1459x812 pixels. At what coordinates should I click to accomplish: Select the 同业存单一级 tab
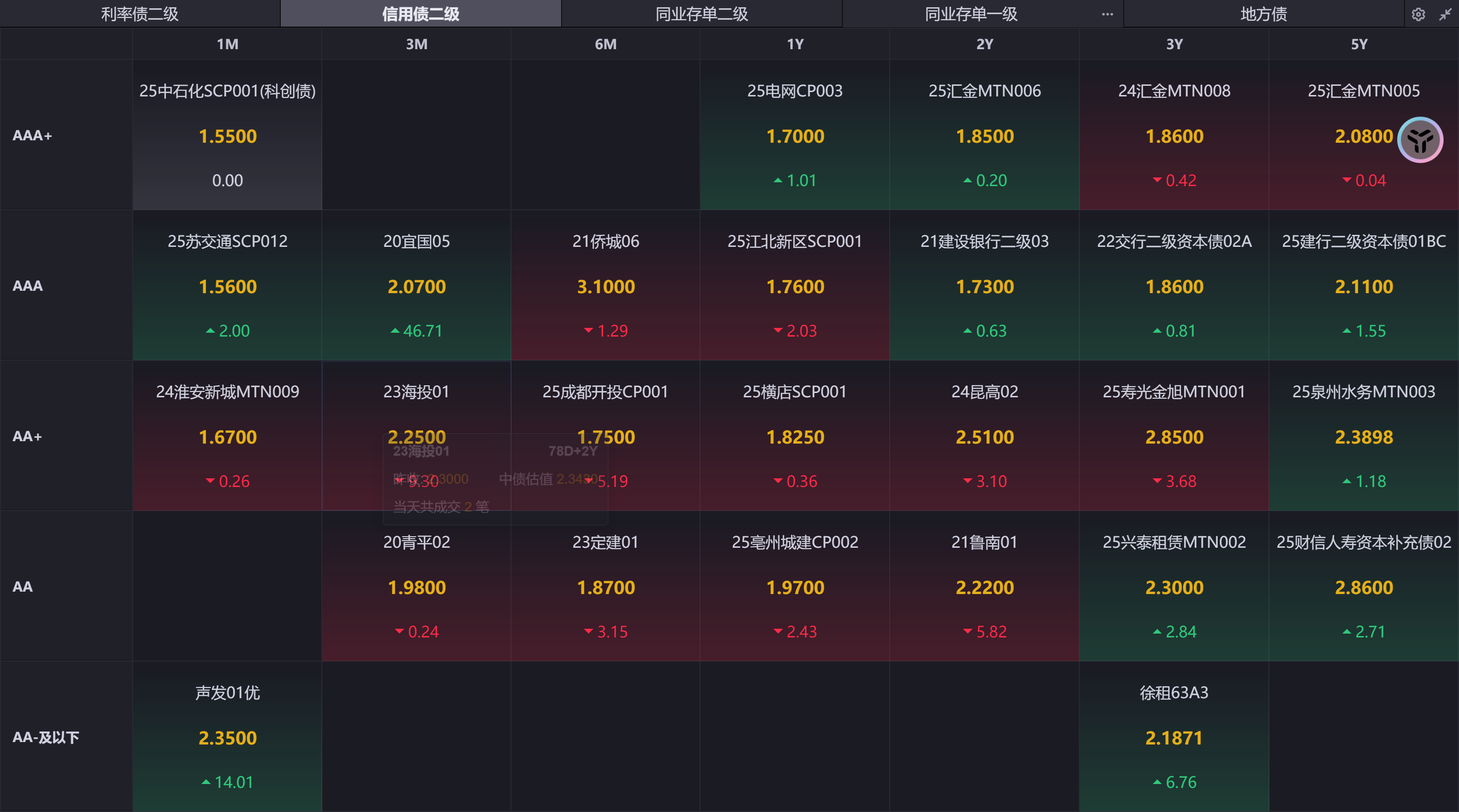pos(971,14)
